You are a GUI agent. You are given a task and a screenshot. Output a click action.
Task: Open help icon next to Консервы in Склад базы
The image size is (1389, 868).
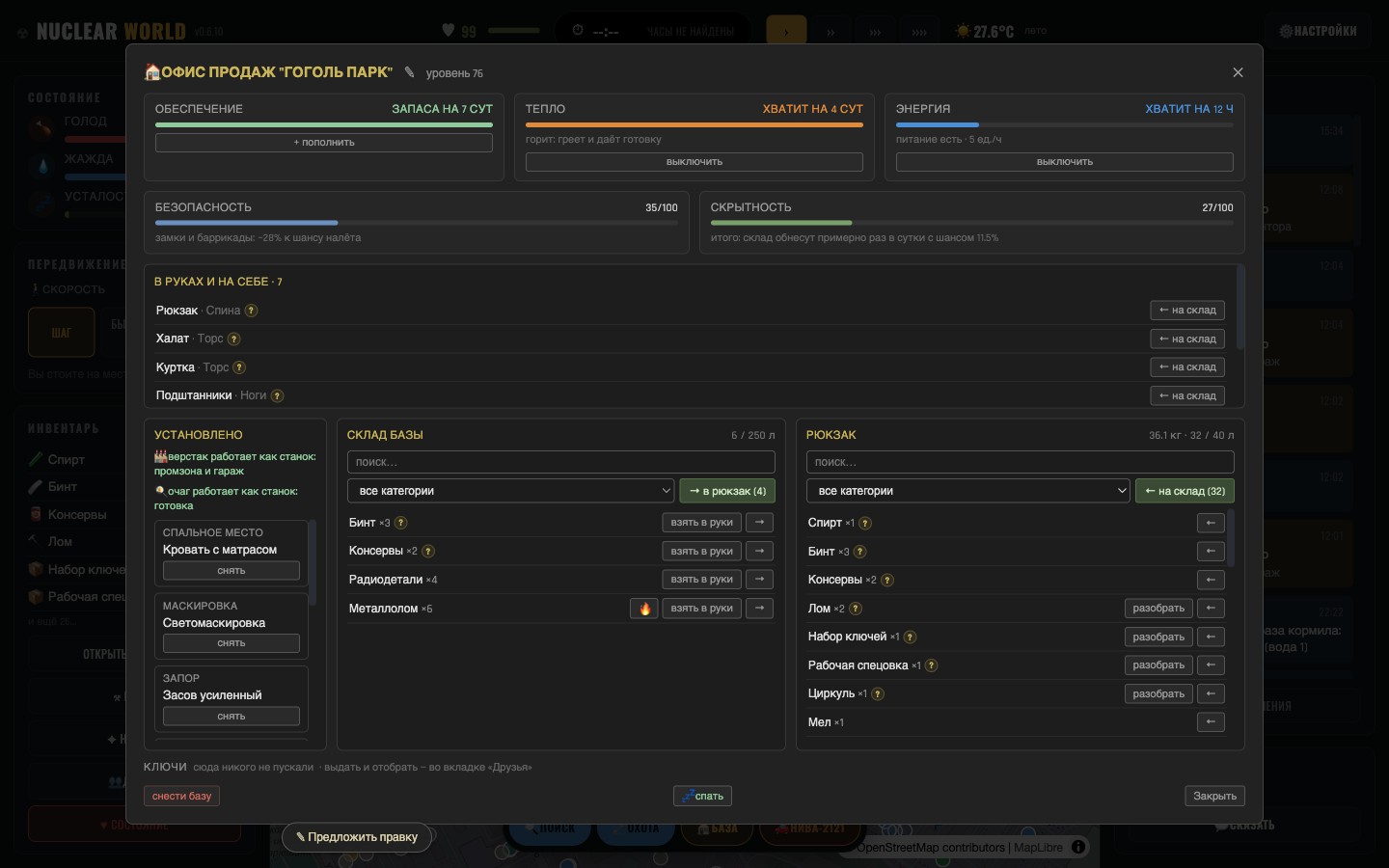click(x=428, y=552)
